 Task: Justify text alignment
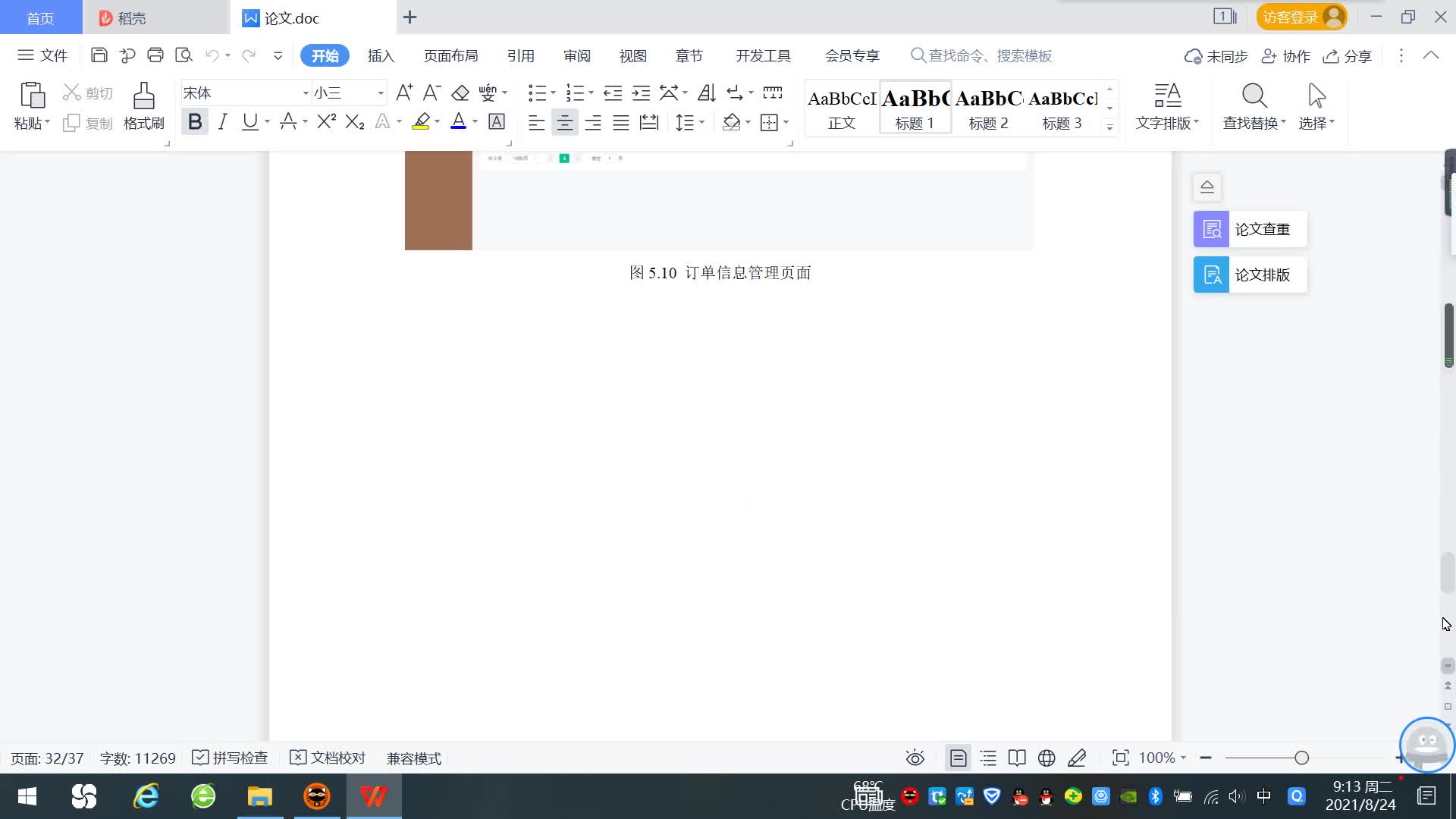click(621, 122)
